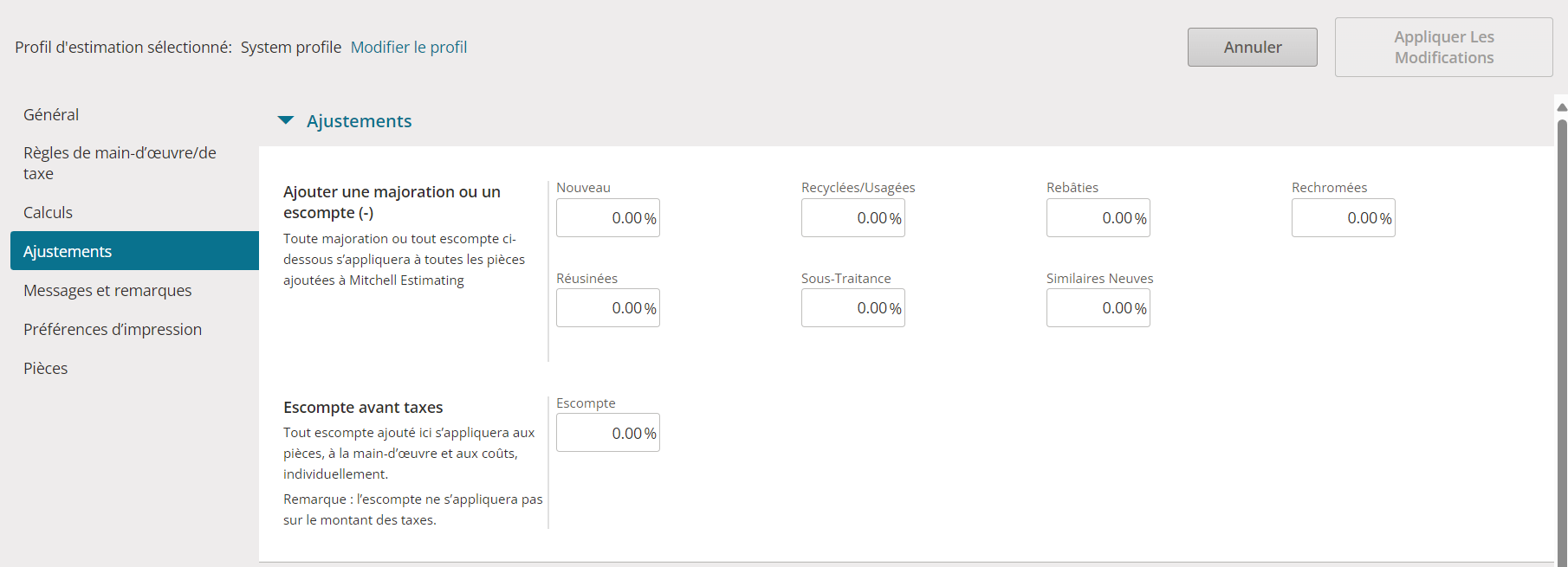Viewport: 1568px width, 567px height.
Task: Click the Rechromées percentage field
Action: [1344, 218]
